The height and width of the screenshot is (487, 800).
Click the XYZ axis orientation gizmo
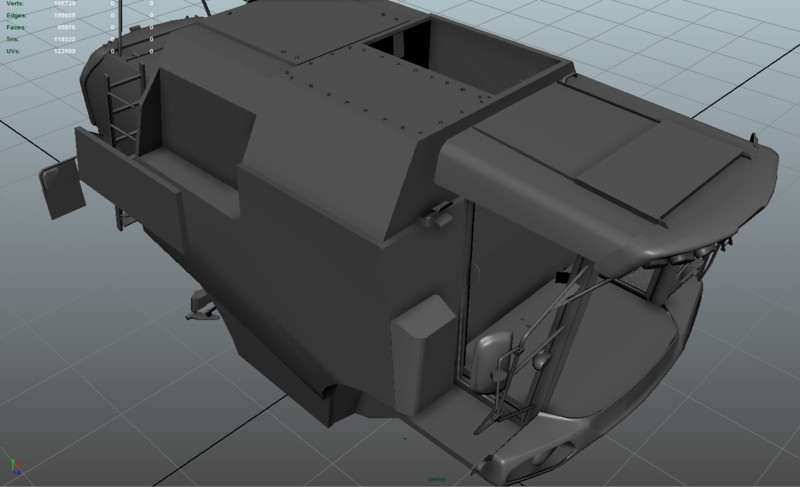(14, 468)
